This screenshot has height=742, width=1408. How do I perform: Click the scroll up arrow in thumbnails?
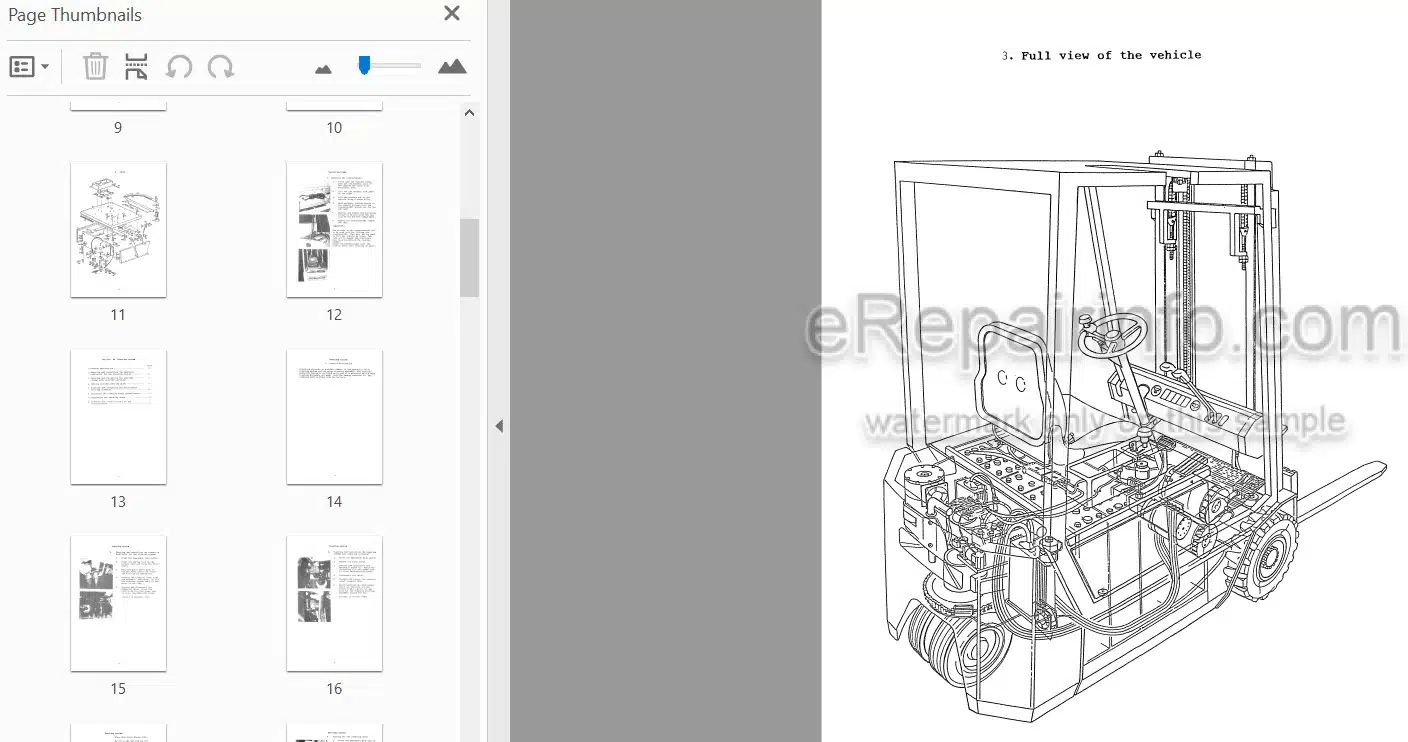pos(469,113)
